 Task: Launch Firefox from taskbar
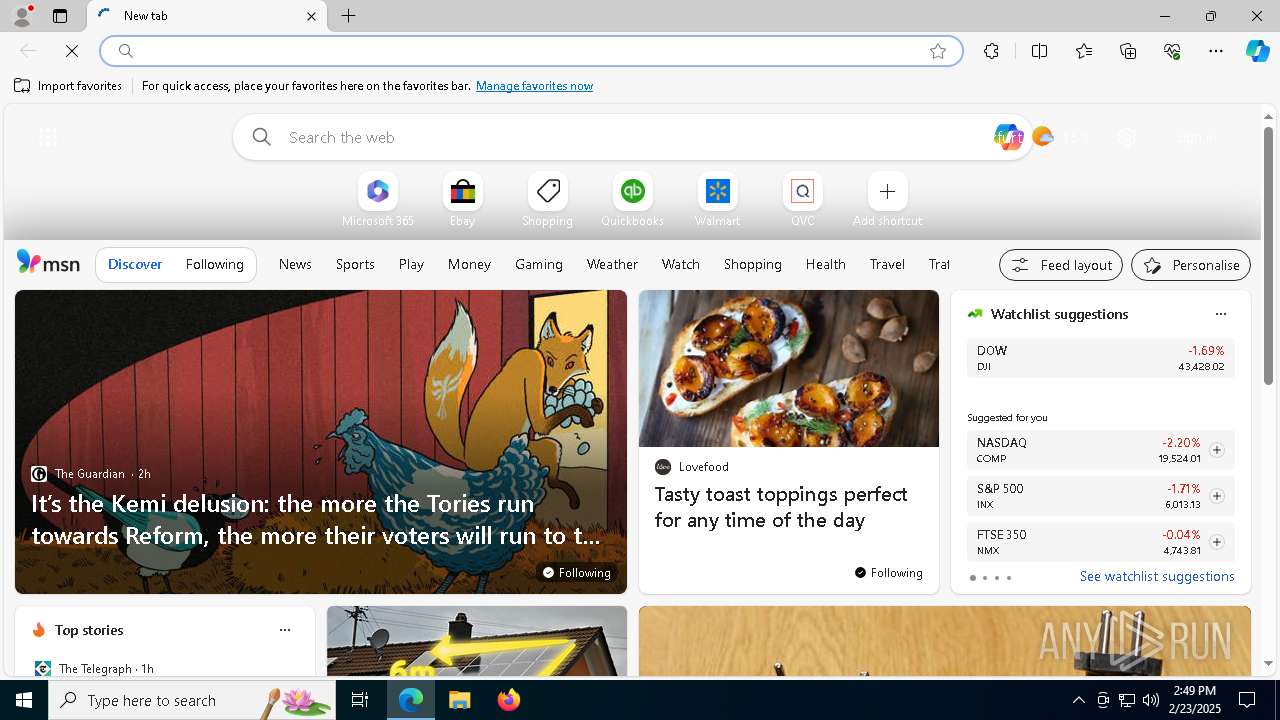click(508, 700)
